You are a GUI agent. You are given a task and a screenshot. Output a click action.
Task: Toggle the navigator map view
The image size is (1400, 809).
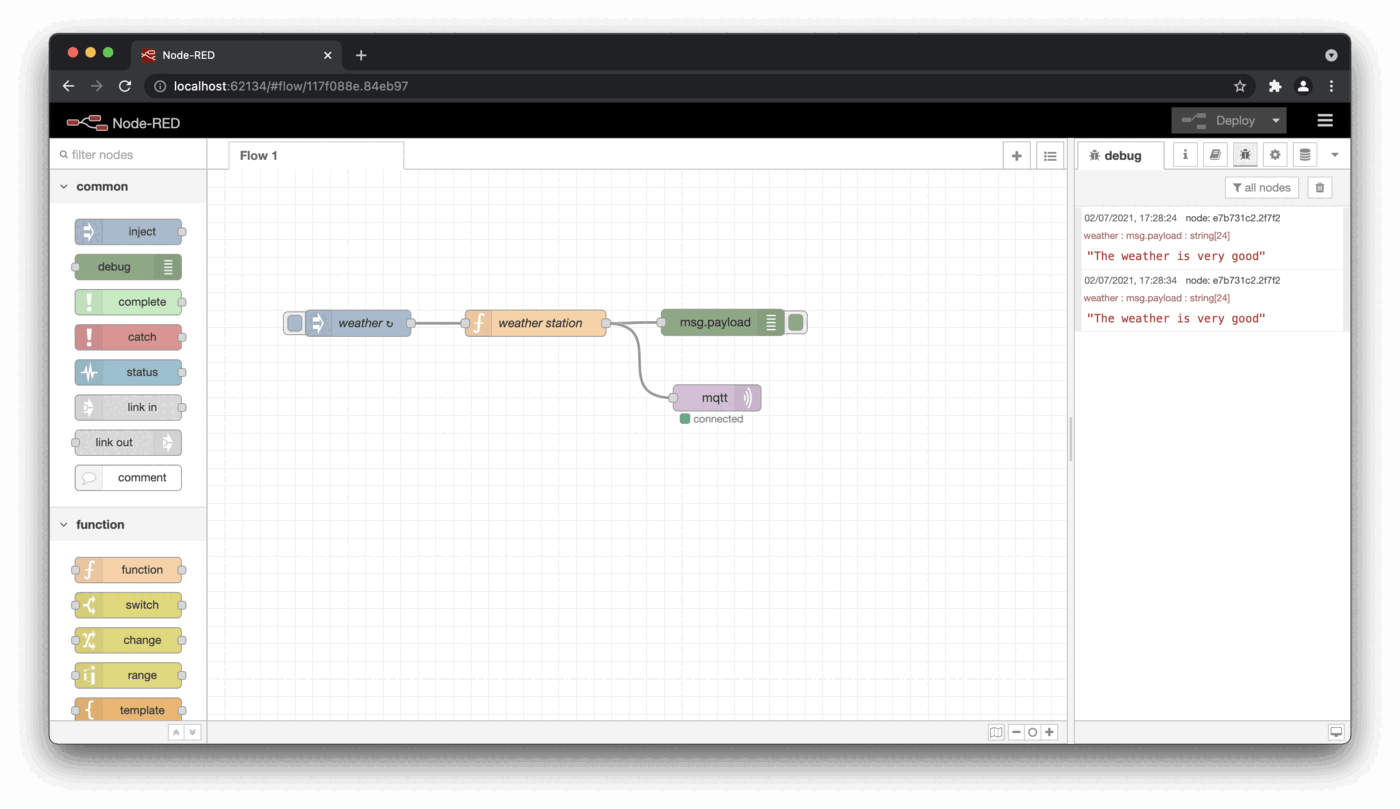(x=996, y=732)
